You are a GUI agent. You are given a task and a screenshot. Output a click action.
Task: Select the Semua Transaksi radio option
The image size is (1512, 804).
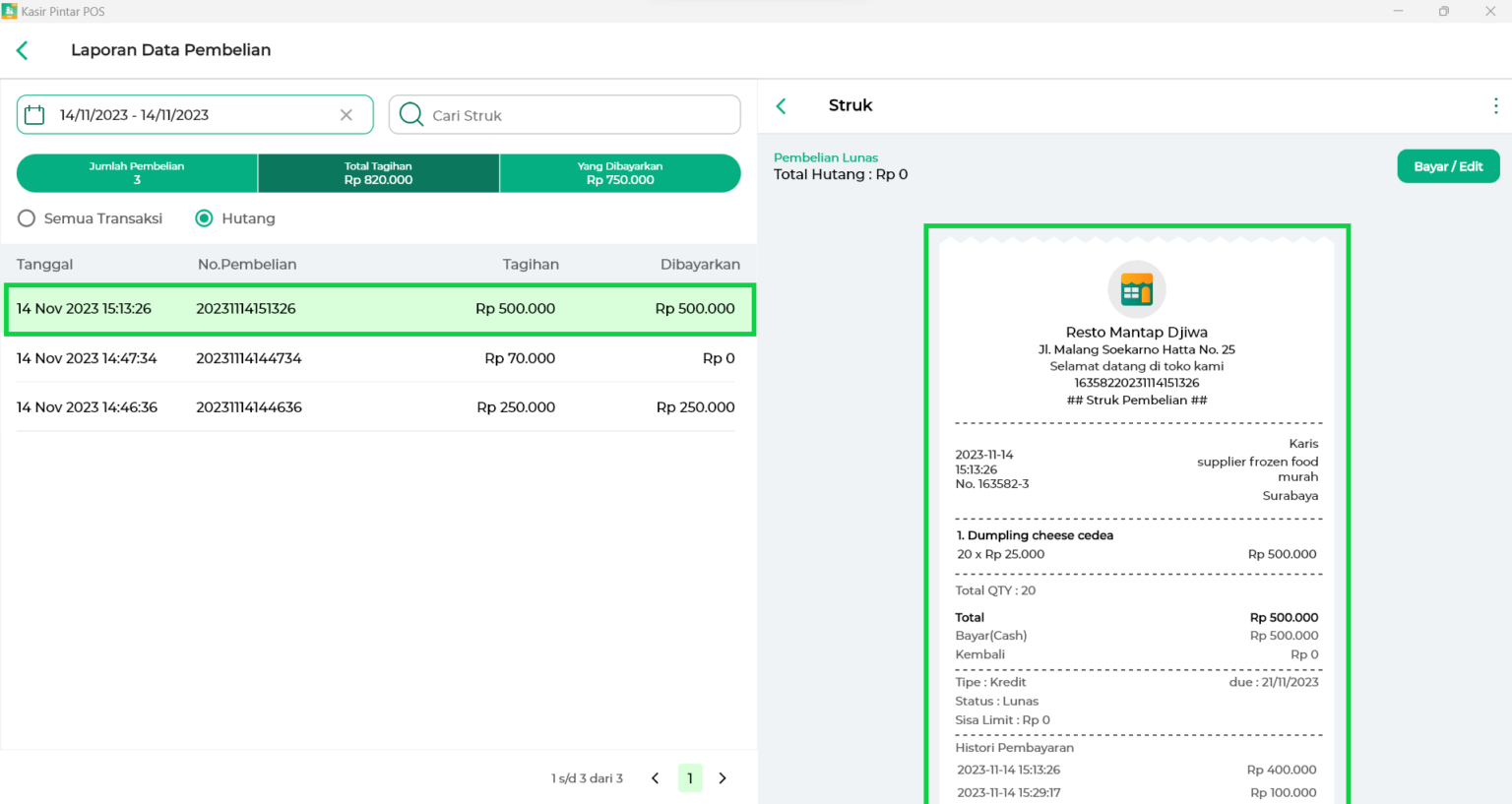point(27,218)
